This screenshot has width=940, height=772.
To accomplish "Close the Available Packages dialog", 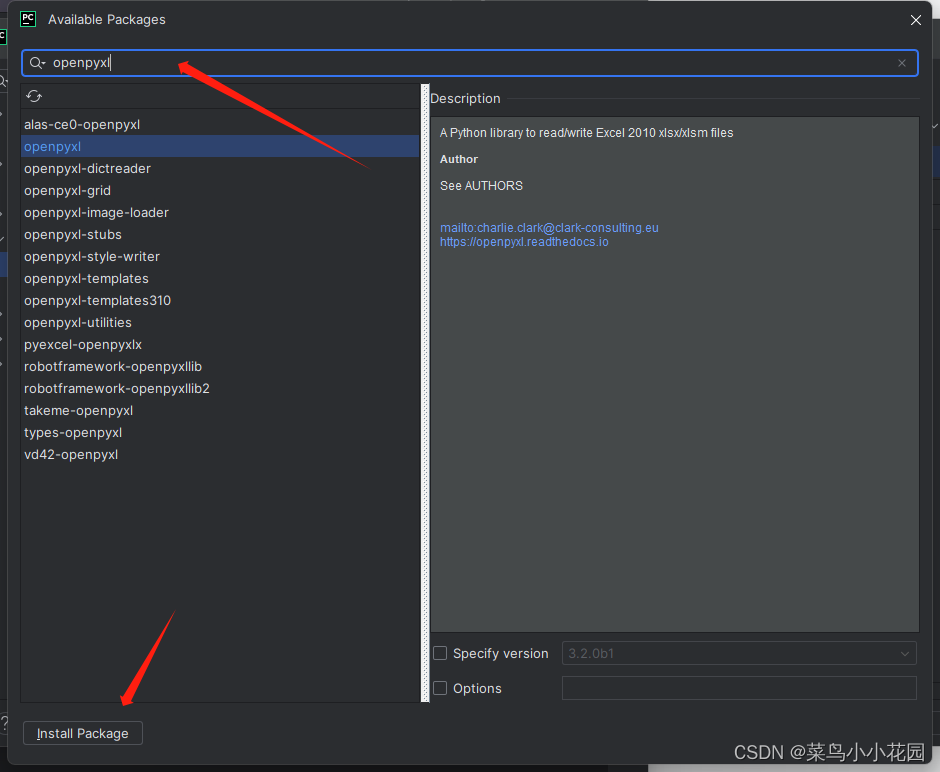I will point(915,20).
